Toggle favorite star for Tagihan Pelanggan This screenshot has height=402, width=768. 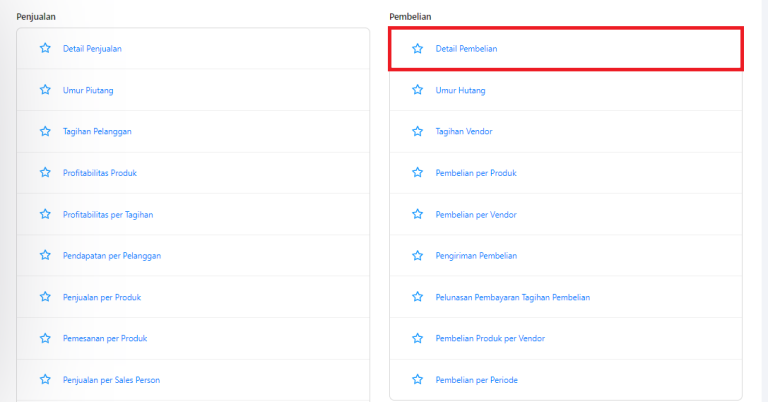[x=45, y=131]
